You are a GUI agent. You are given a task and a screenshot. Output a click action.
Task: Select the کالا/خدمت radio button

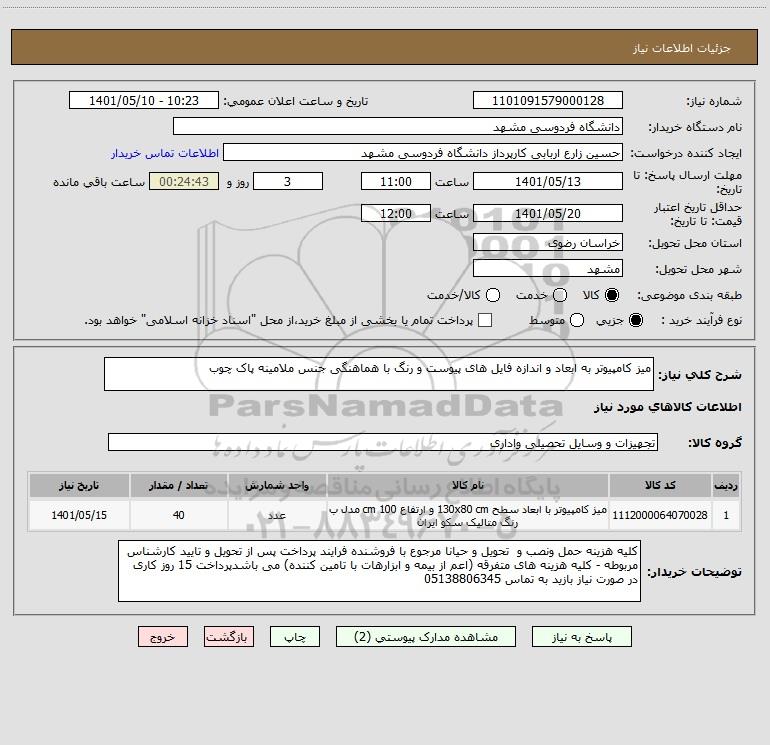493,295
